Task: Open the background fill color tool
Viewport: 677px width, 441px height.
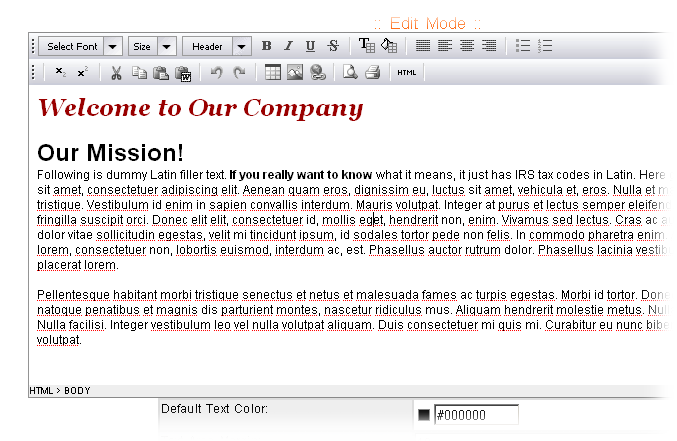Action: coord(389,45)
